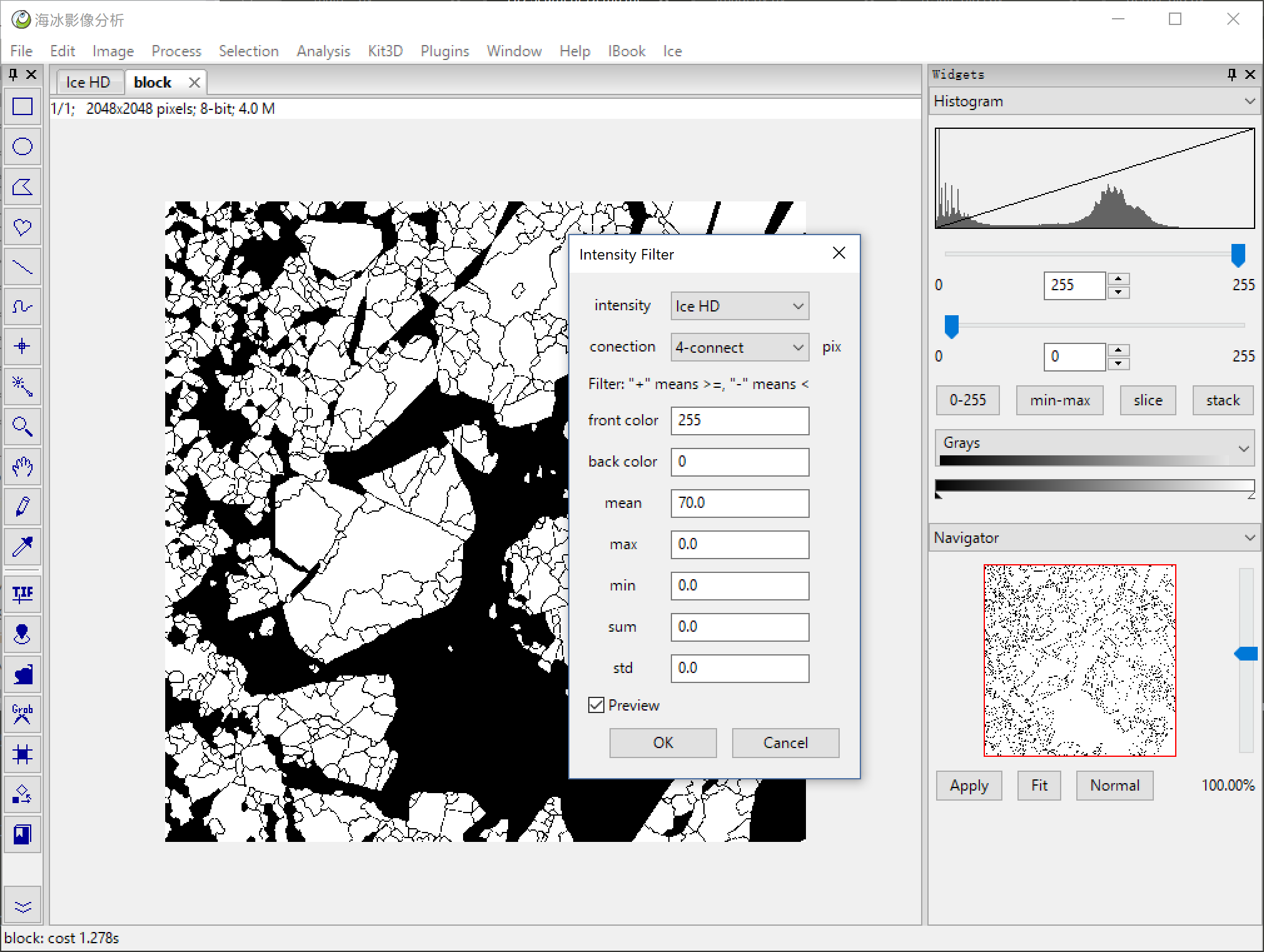Viewport: 1264px width, 952px height.
Task: Uncheck the Preview checkbox
Action: pos(596,706)
